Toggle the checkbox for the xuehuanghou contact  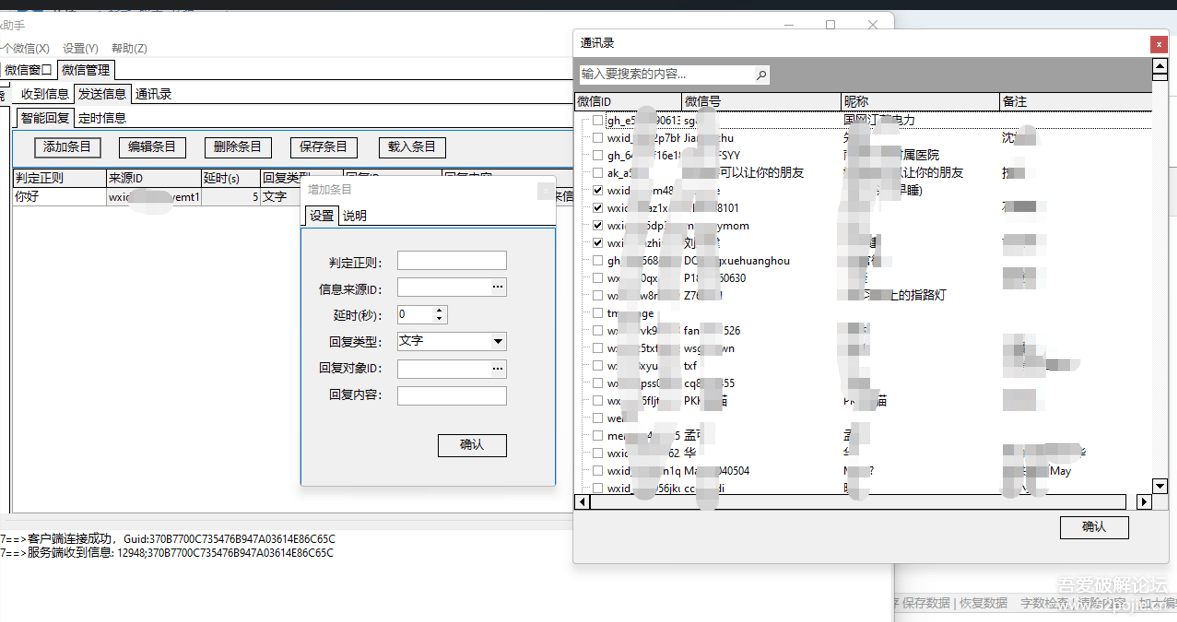tap(598, 261)
